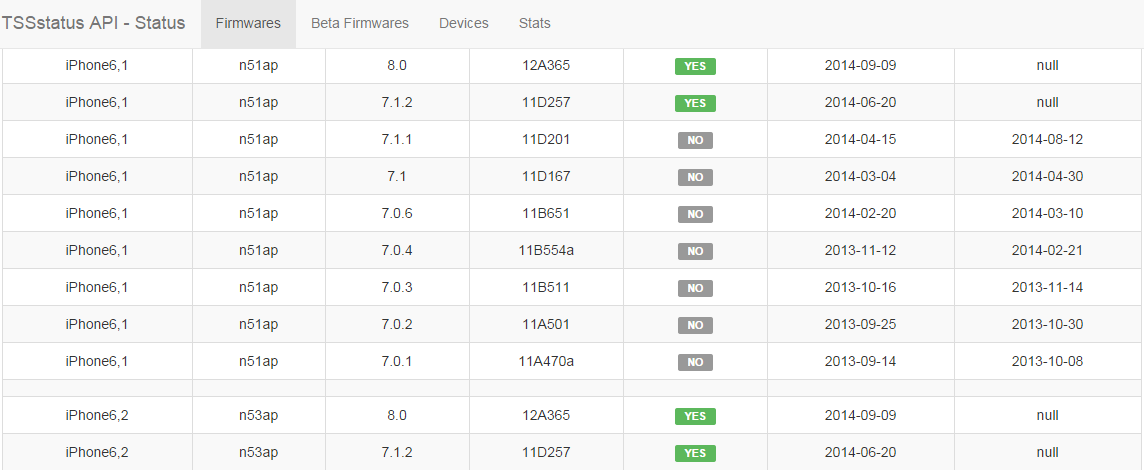Select build number 11B511
This screenshot has width=1144, height=470.
546,288
